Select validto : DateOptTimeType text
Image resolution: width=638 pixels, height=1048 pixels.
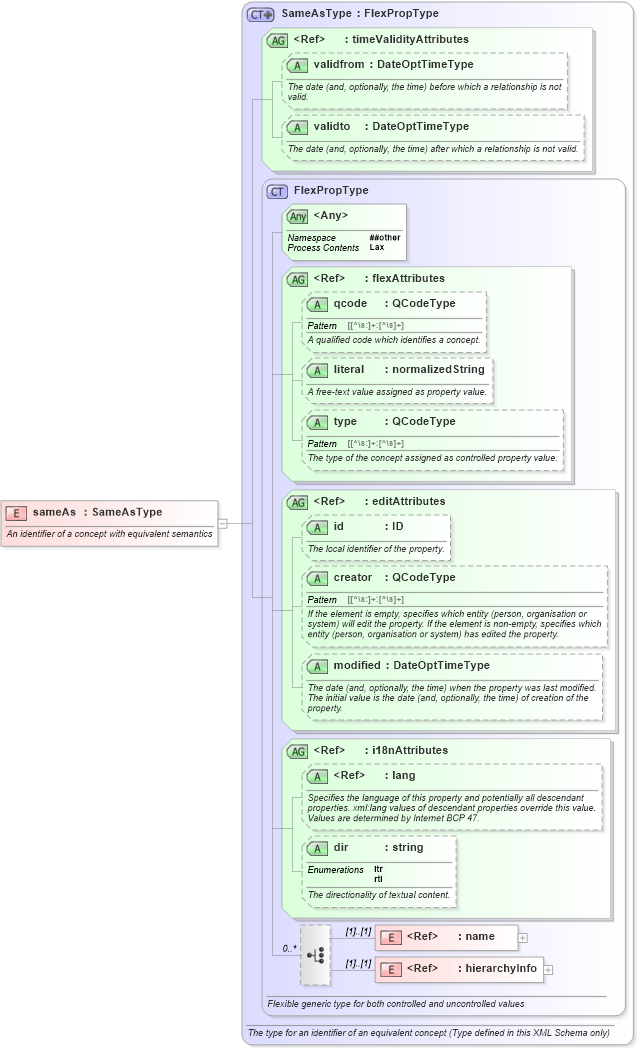point(391,126)
